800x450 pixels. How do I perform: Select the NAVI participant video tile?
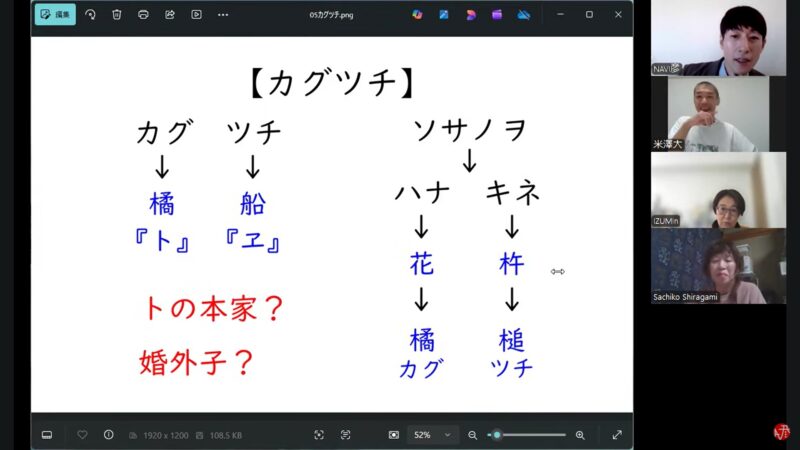(718, 38)
